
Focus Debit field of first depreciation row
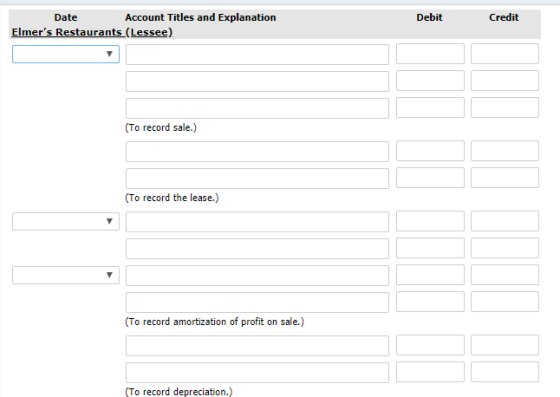[430, 345]
